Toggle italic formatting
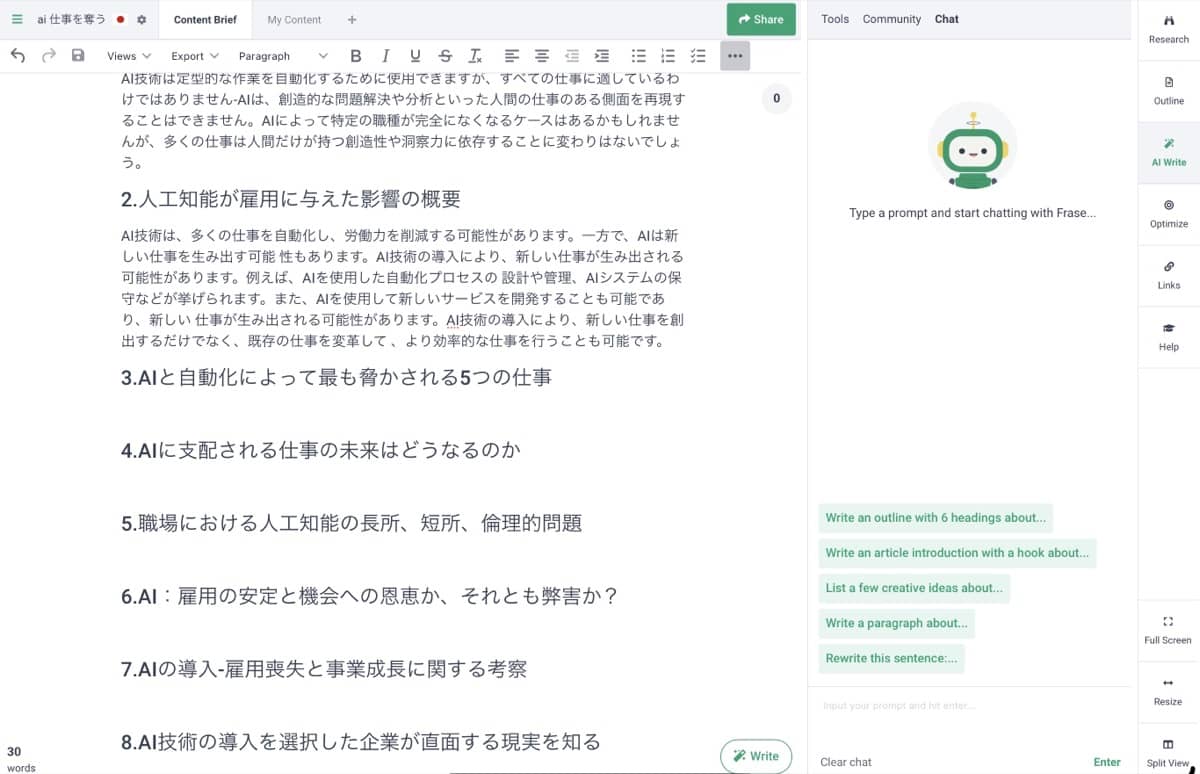This screenshot has width=1200, height=774. [x=386, y=56]
